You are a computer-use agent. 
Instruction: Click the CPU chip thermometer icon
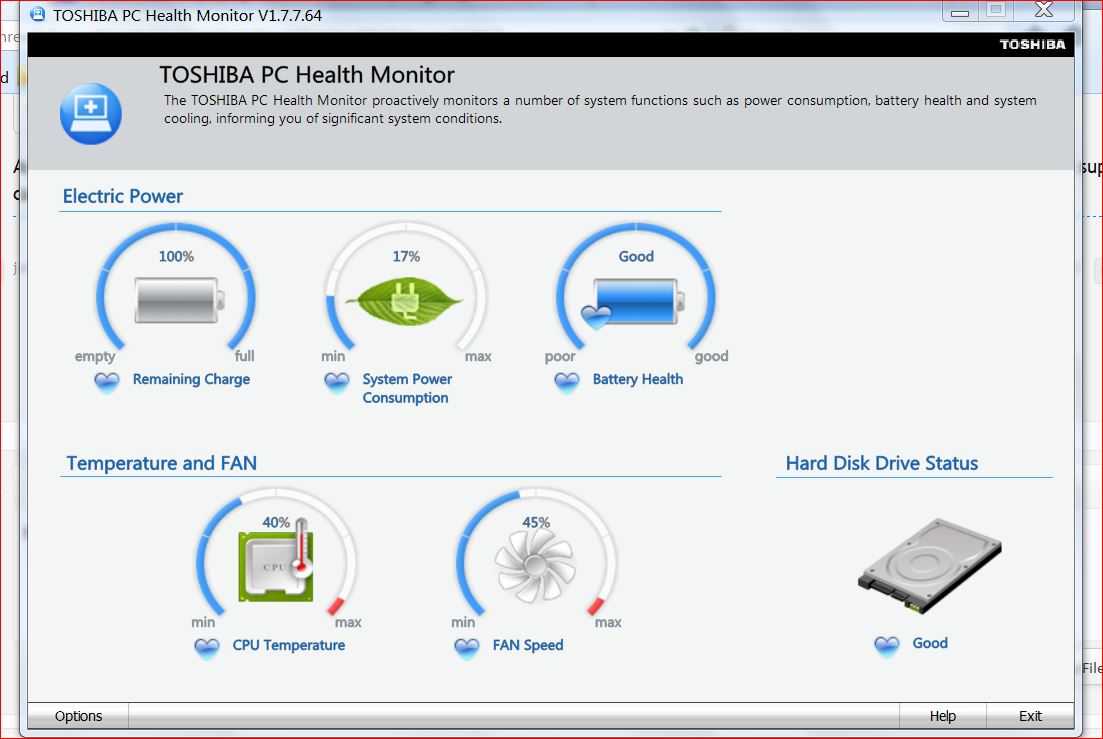pos(276,560)
